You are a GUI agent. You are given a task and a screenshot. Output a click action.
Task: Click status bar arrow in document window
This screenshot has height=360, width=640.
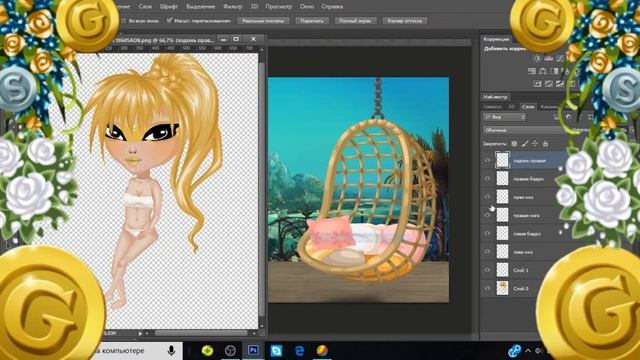140,333
